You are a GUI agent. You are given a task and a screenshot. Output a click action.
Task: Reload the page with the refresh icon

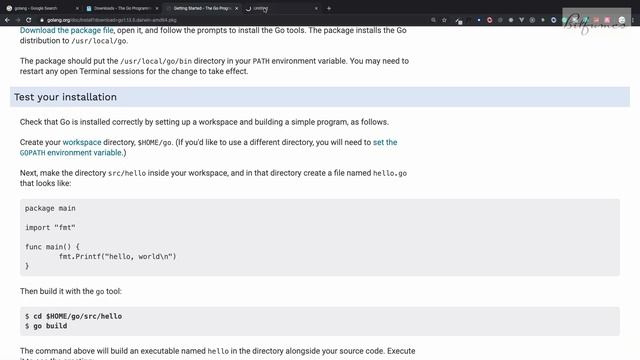(x=29, y=20)
